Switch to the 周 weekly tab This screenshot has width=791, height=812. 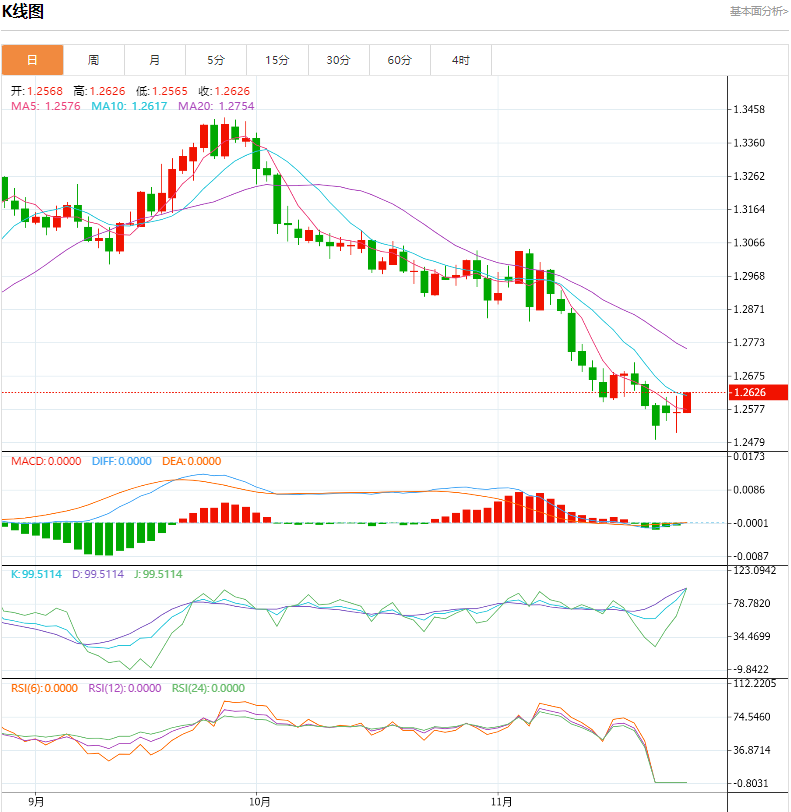tap(93, 60)
